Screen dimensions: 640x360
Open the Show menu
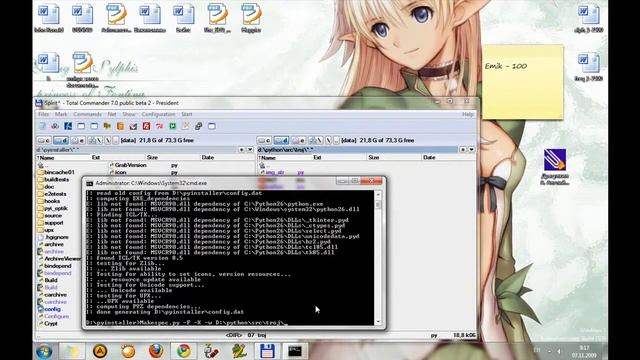pyautogui.click(x=129, y=114)
